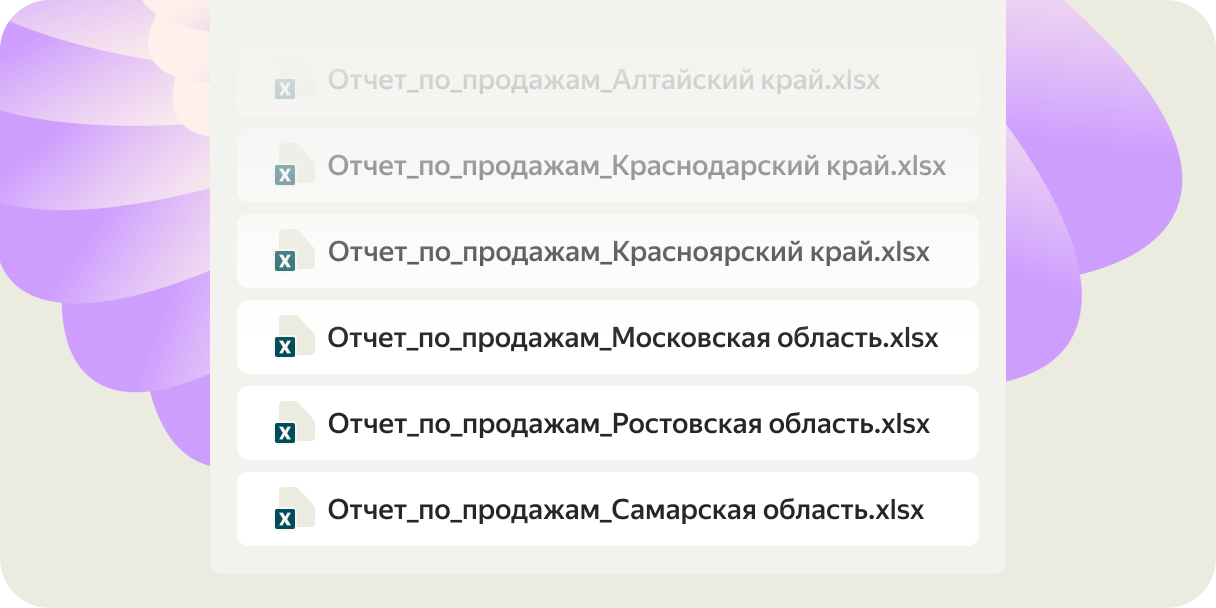The width and height of the screenshot is (1216, 608).
Task: Click empty space right of the Краснодарский край filename
Action: tap(962, 166)
